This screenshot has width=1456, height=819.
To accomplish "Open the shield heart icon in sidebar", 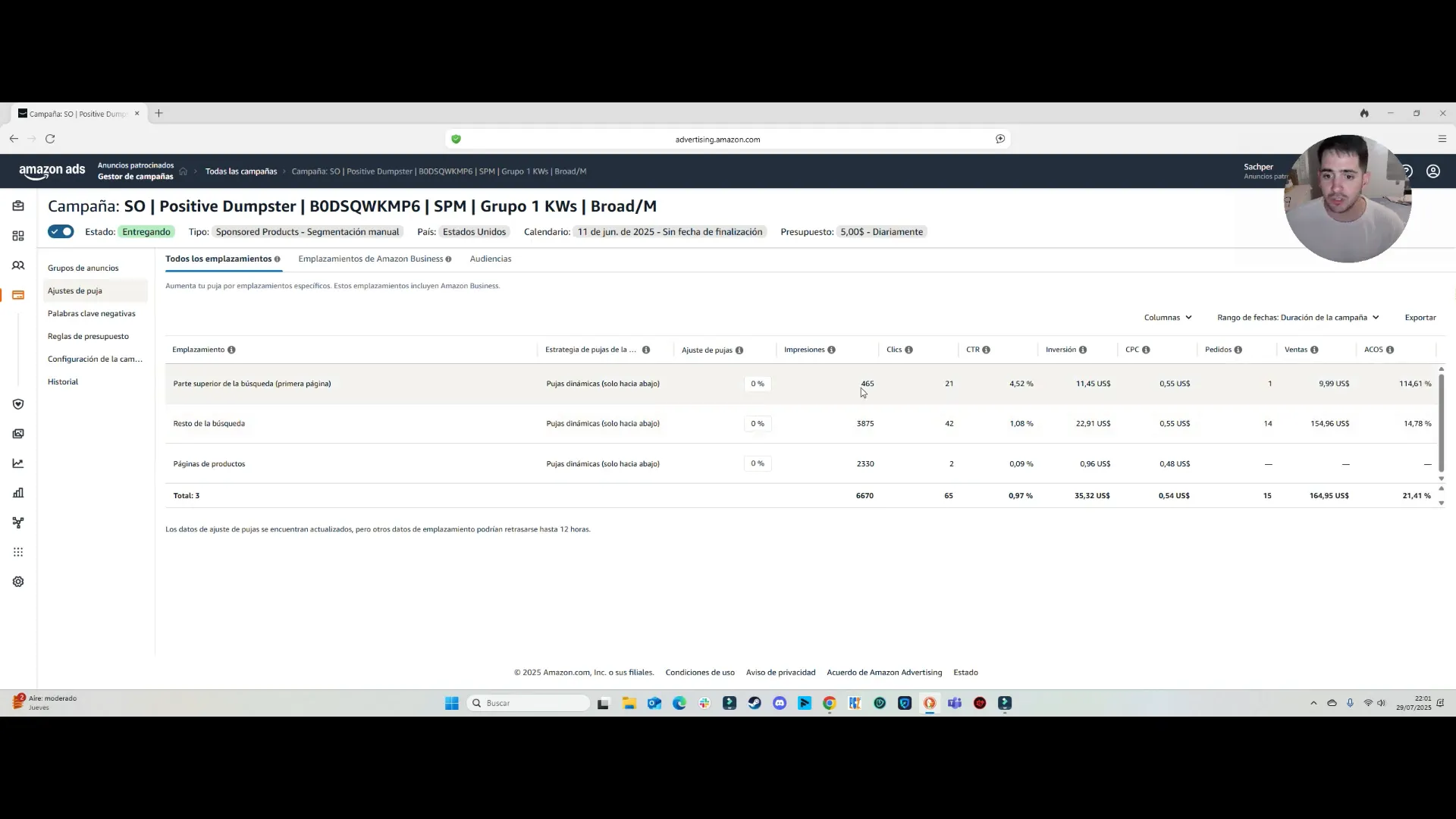I will coord(18,404).
